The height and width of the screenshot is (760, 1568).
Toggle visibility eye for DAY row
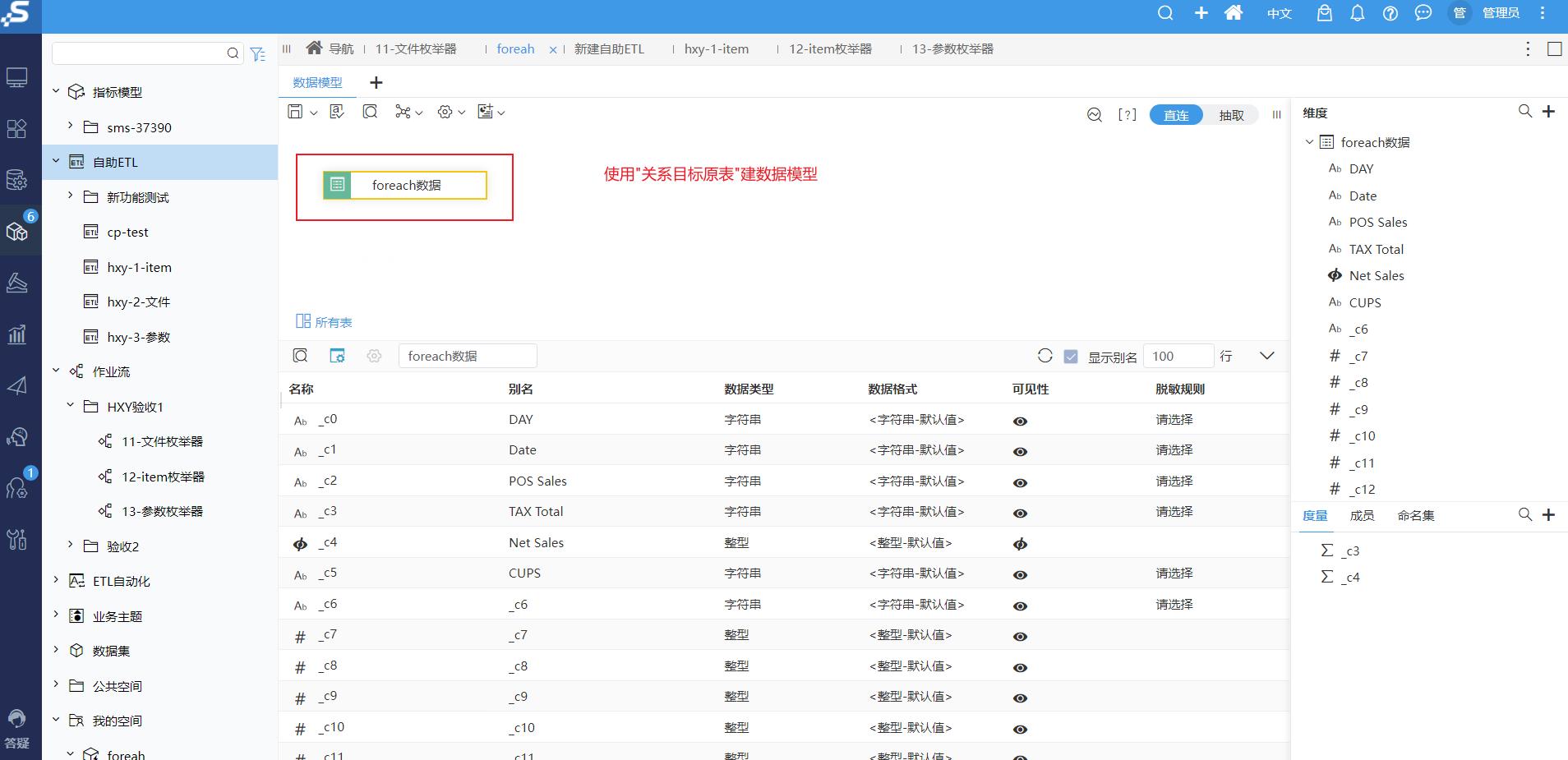(1021, 421)
